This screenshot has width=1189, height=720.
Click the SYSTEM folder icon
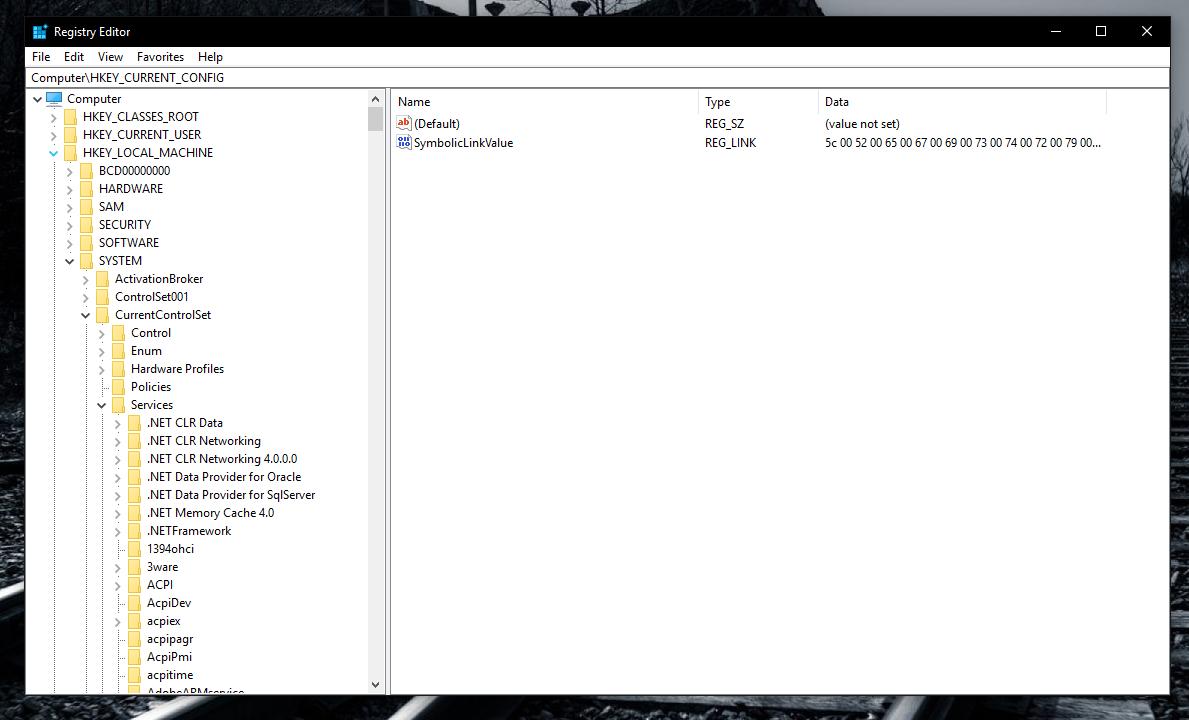click(86, 261)
